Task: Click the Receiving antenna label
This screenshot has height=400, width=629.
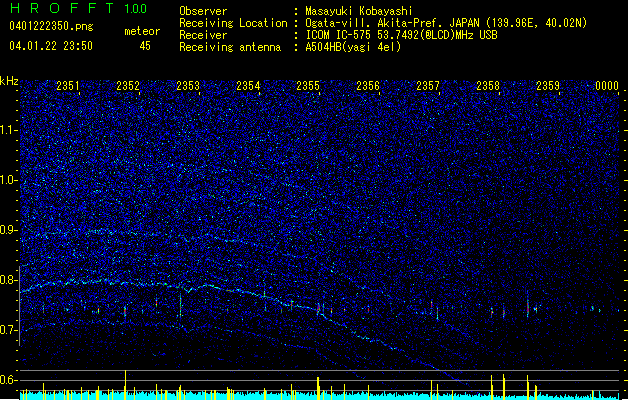Action: click(x=230, y=47)
